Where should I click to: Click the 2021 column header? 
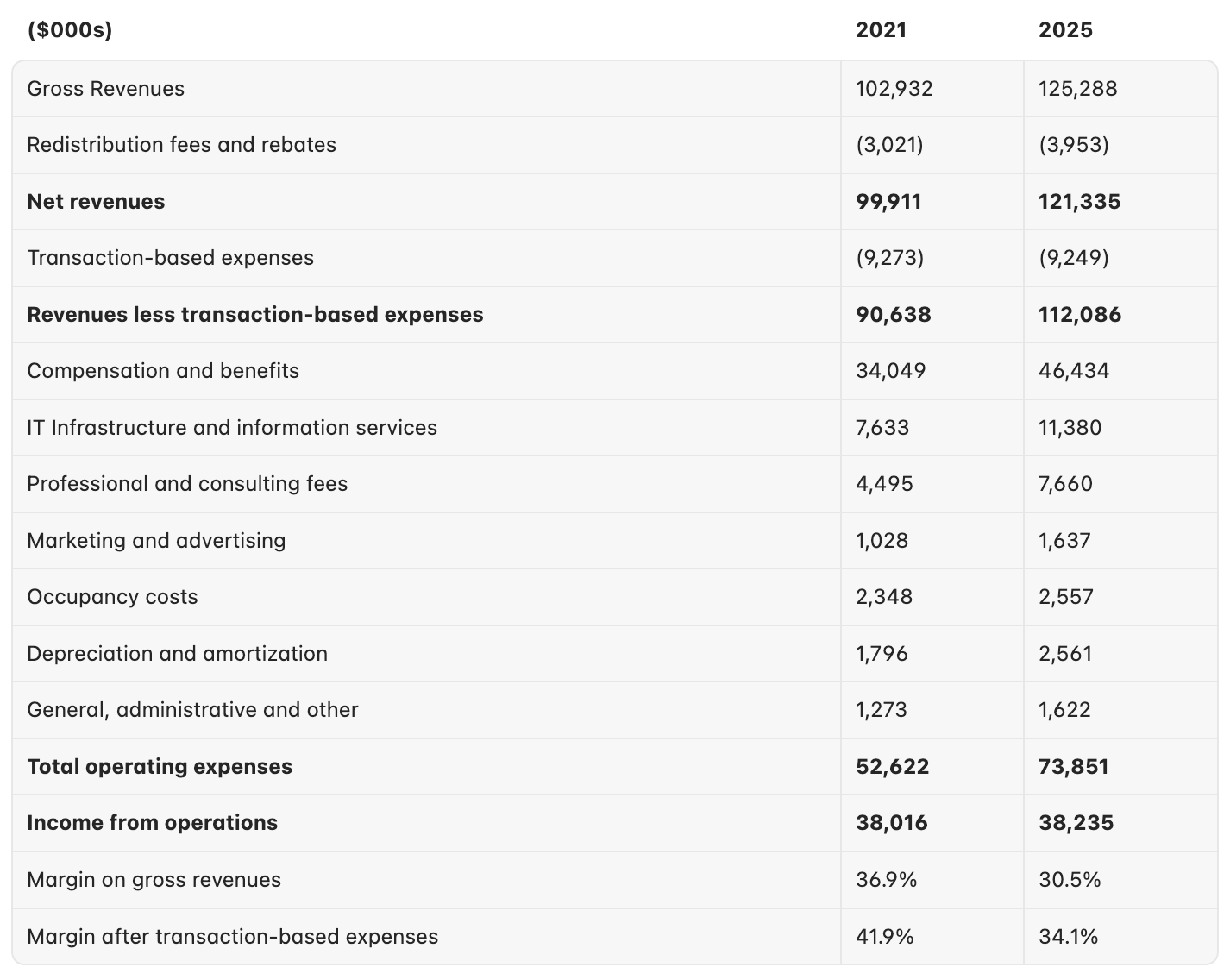[881, 30]
